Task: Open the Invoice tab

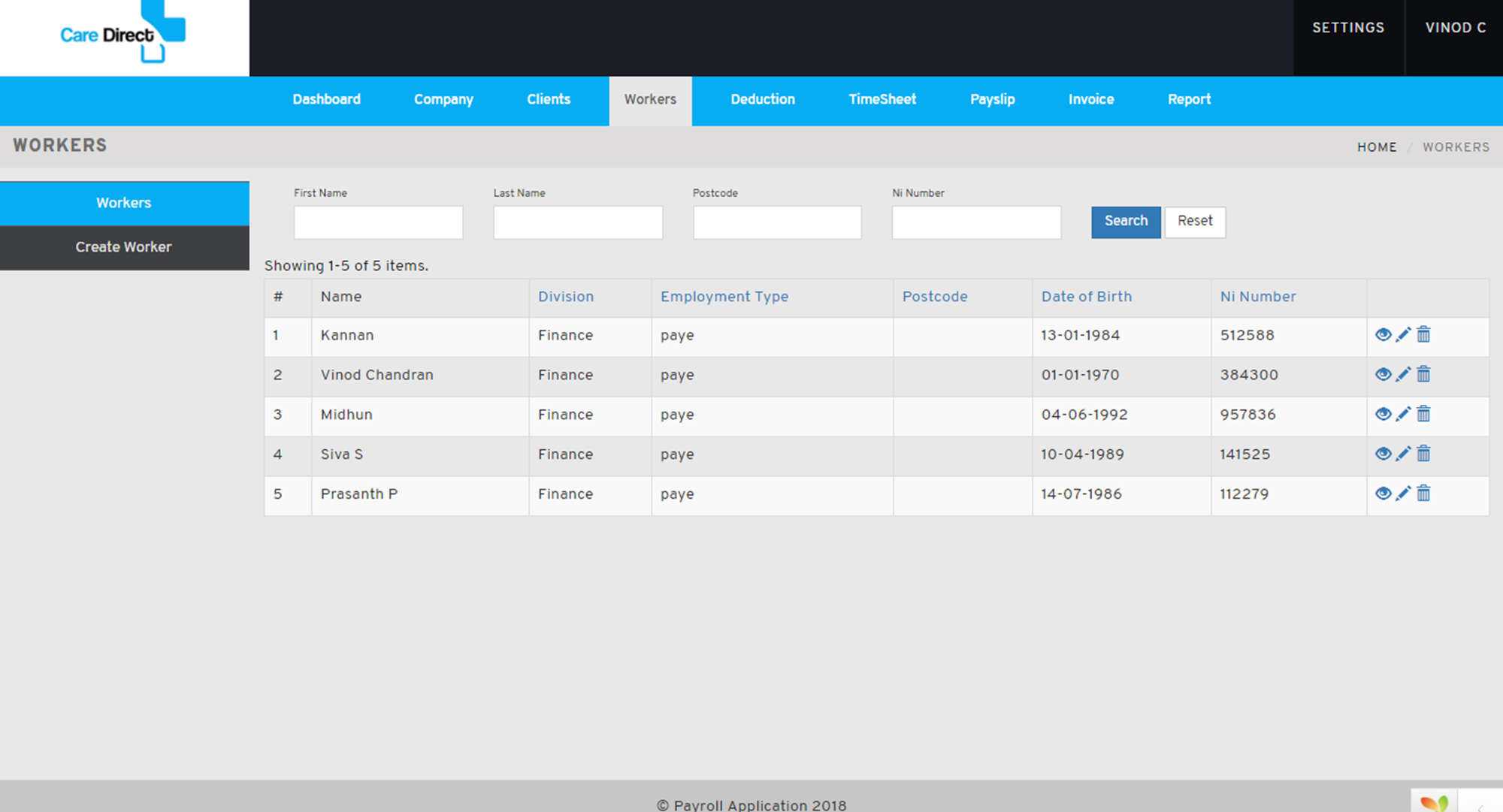Action: point(1091,100)
